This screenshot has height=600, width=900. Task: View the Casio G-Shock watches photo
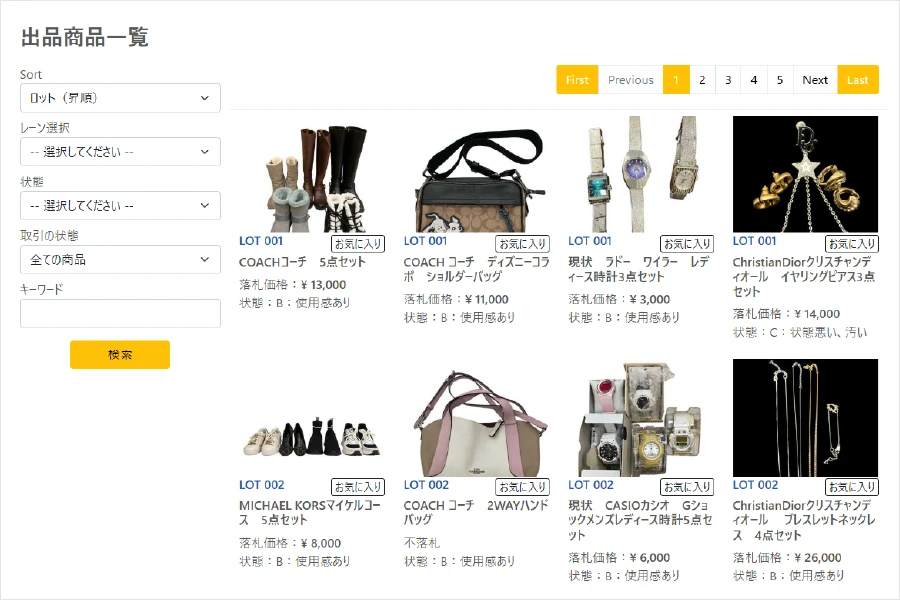641,418
